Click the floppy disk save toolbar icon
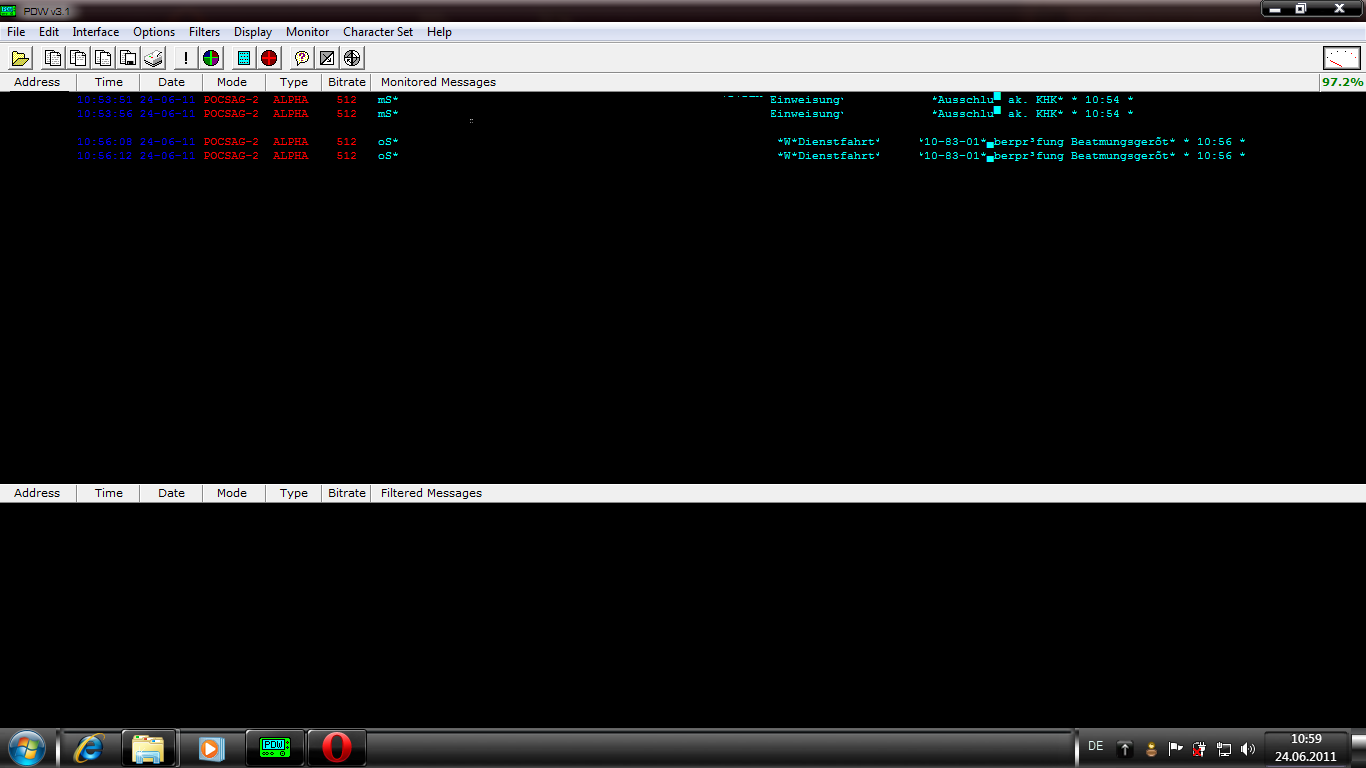The width and height of the screenshot is (1366, 768). 128,58
